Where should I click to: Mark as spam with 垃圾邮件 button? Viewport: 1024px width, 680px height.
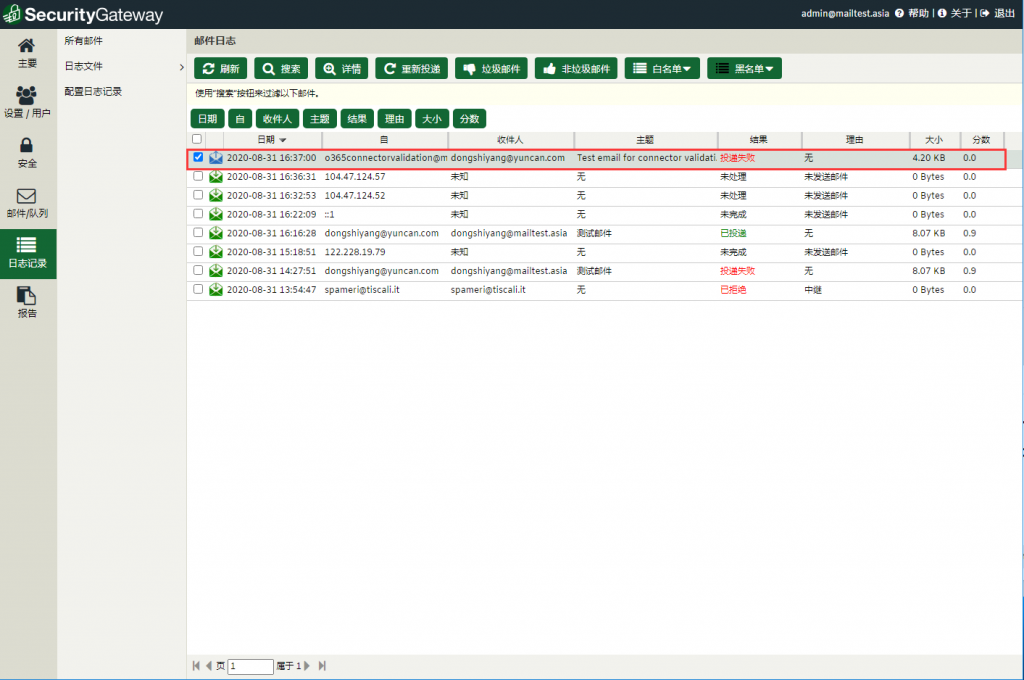(x=491, y=69)
